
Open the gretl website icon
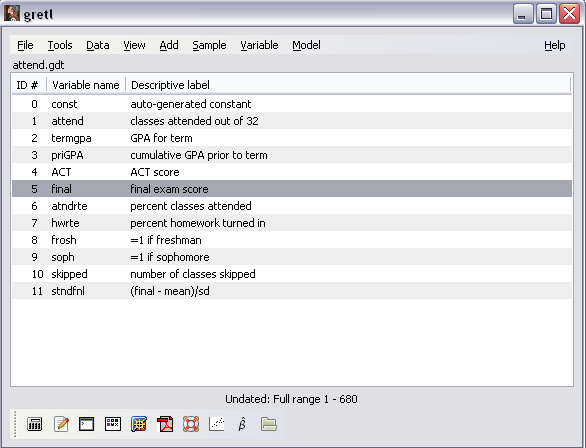[139, 424]
